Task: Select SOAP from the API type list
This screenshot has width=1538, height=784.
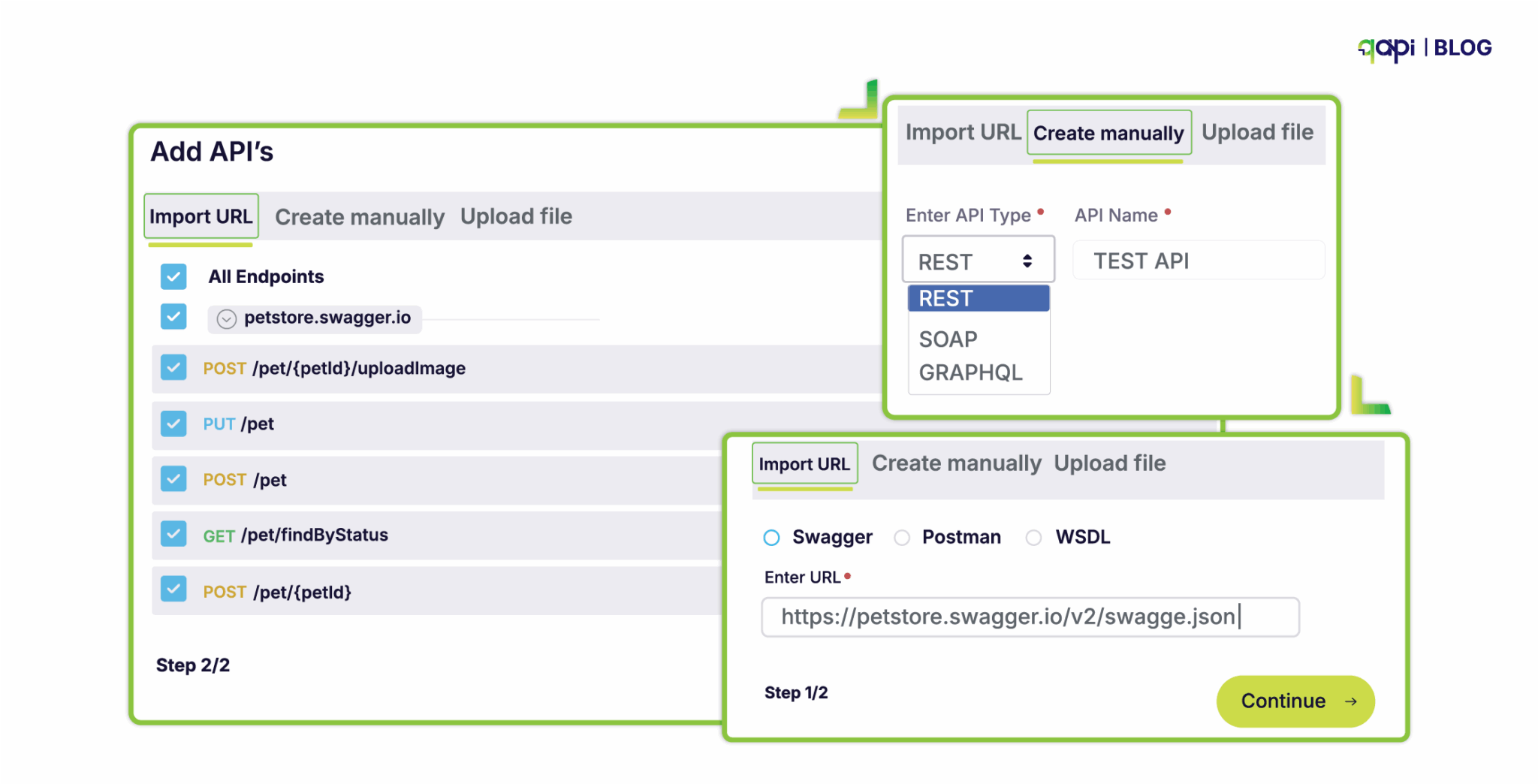Action: (948, 339)
